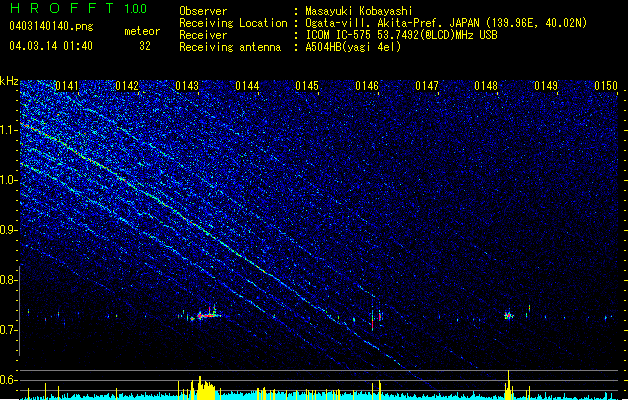The image size is (629, 400).
Task: Click the 'Receiver' field label
Action: (203, 35)
